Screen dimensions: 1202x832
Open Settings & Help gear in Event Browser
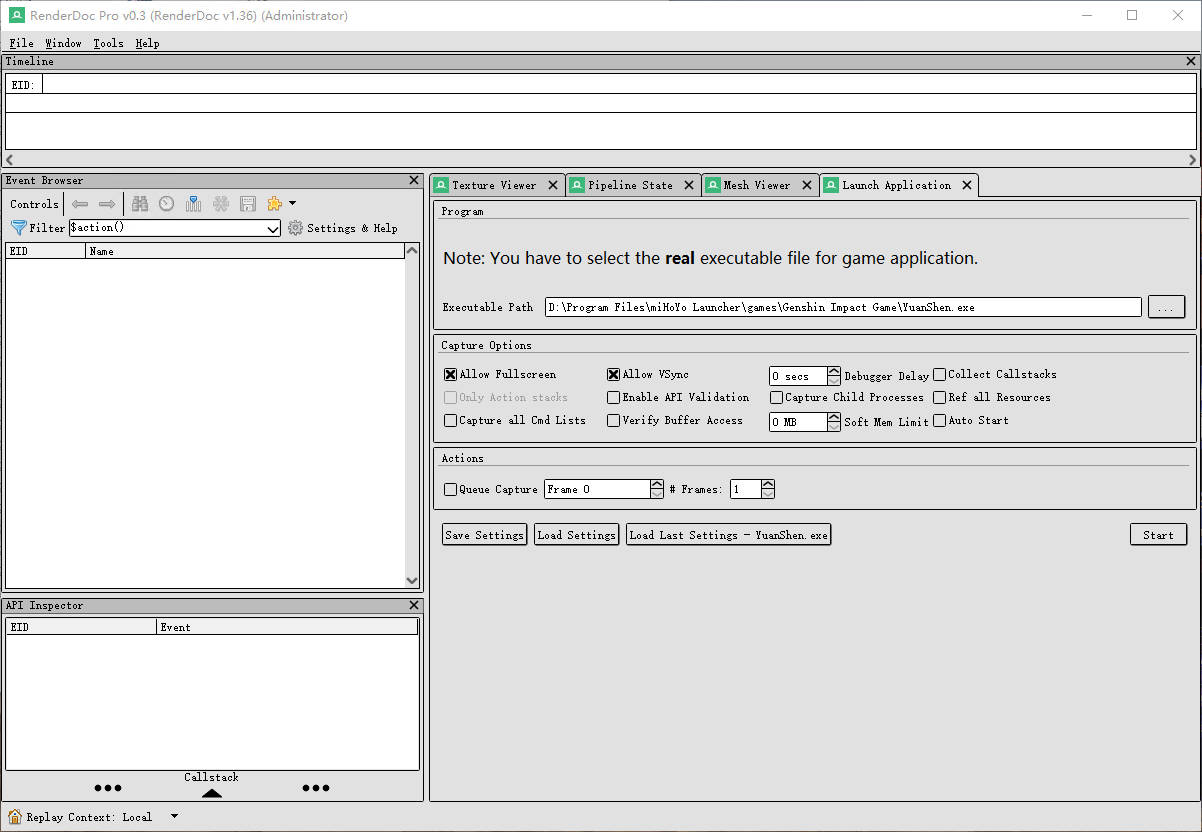tap(295, 228)
